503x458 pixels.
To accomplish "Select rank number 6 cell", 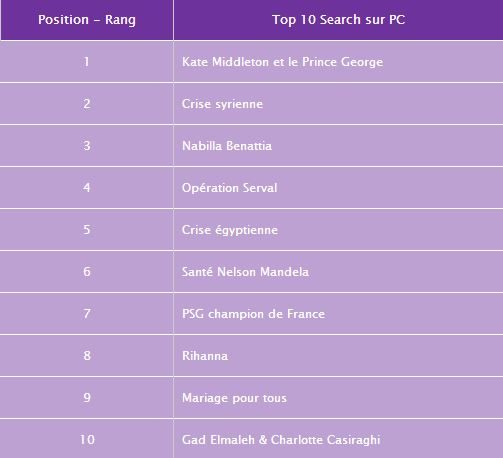I will coord(87,272).
